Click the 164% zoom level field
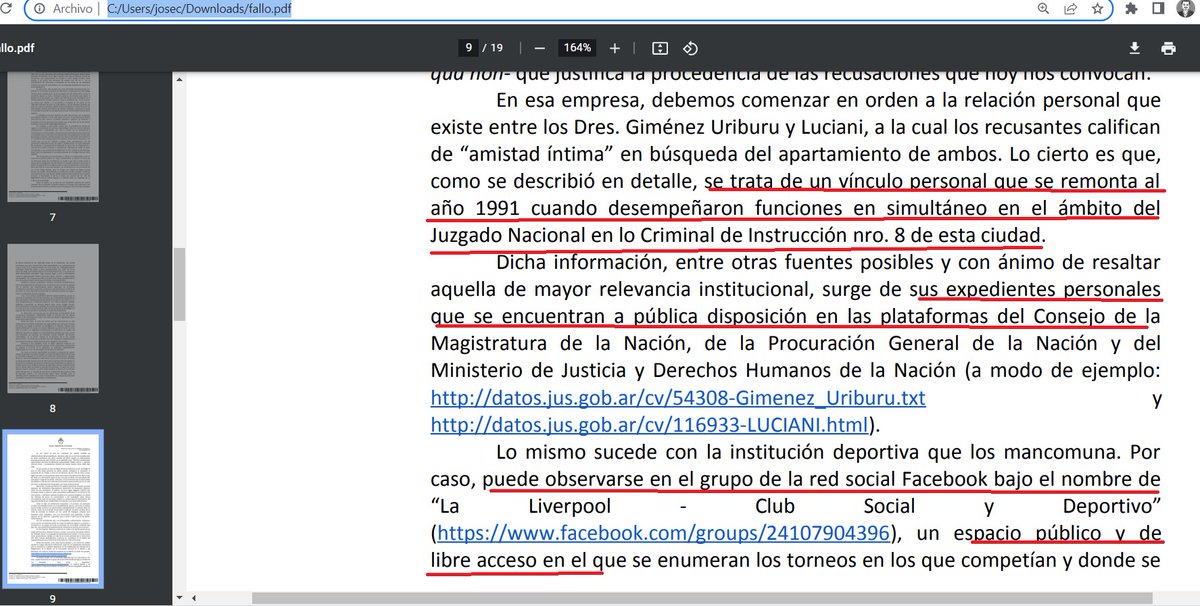1200x606 pixels. (577, 48)
